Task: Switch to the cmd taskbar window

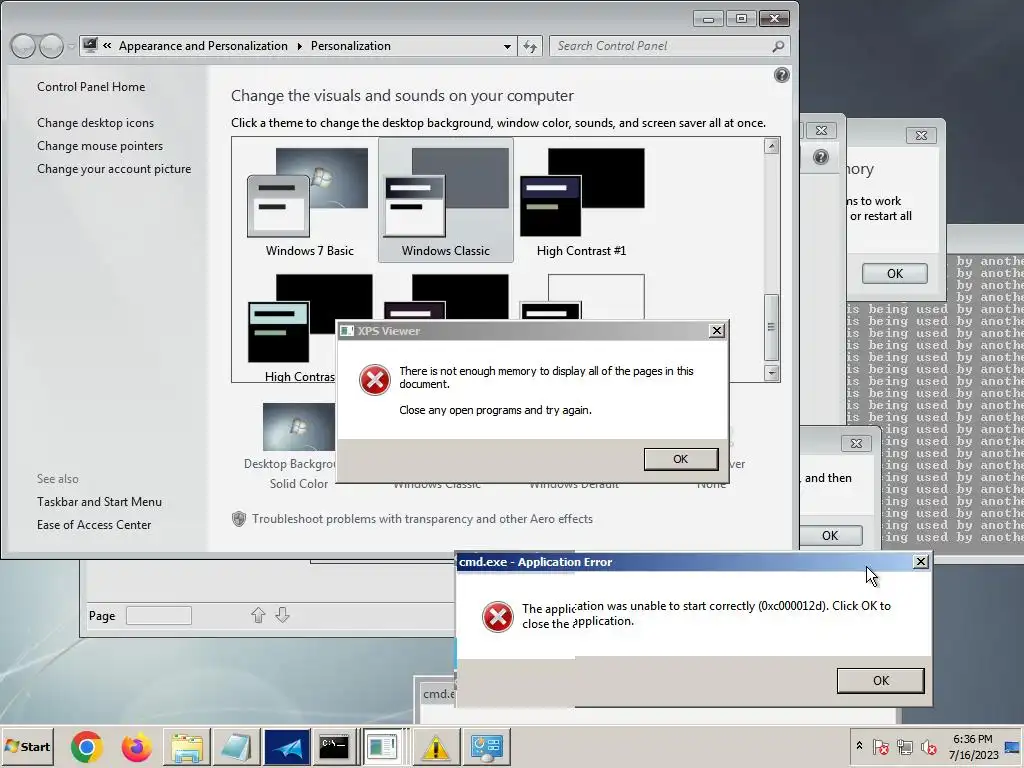Action: pyautogui.click(x=334, y=747)
